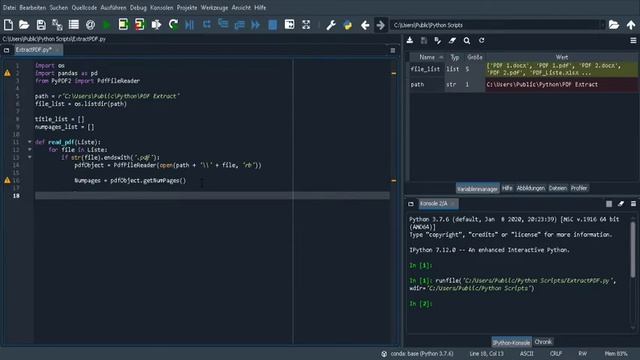
Task: Interrupt kernel with console stop button
Action: (609, 204)
